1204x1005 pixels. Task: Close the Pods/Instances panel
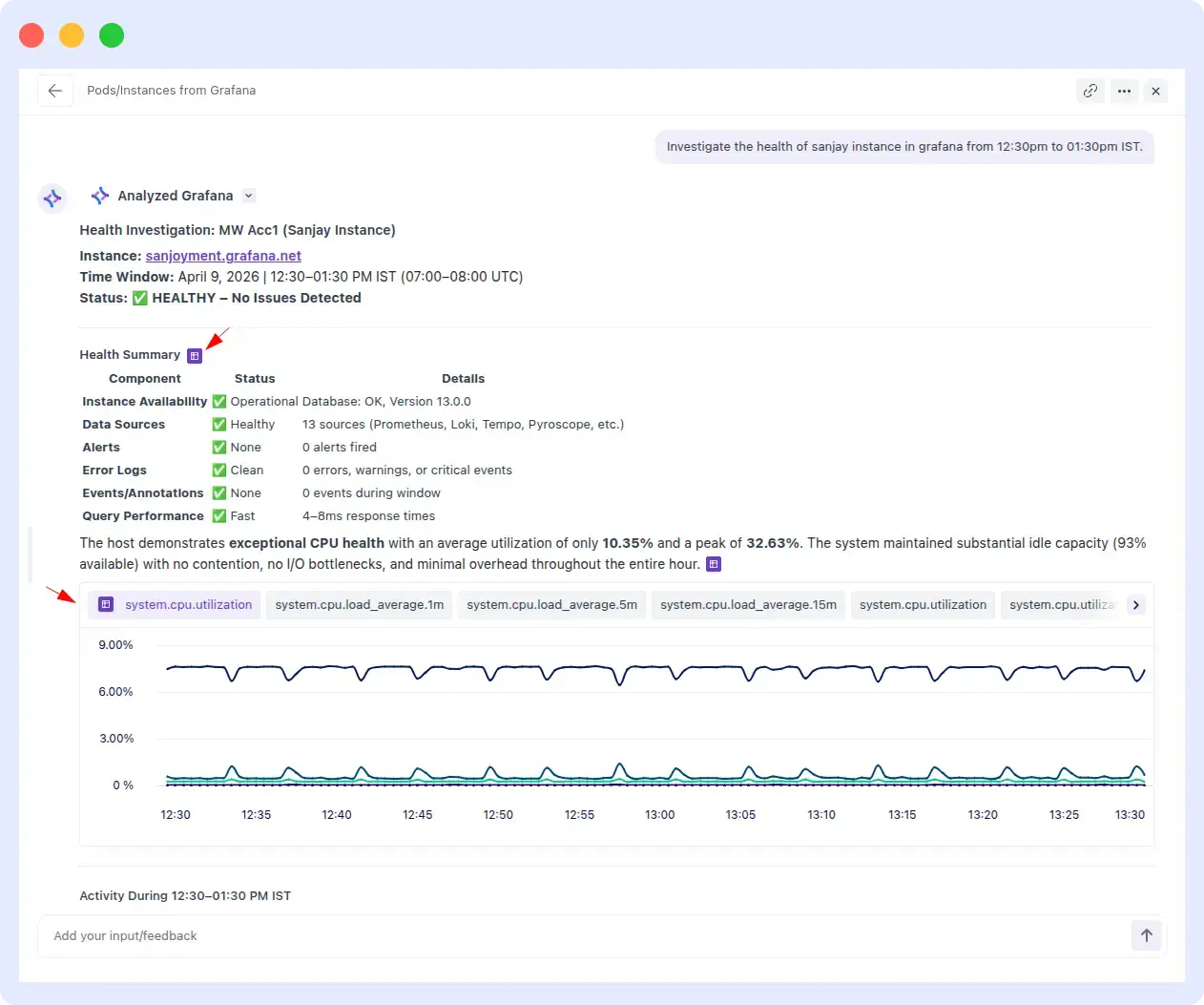[1155, 91]
